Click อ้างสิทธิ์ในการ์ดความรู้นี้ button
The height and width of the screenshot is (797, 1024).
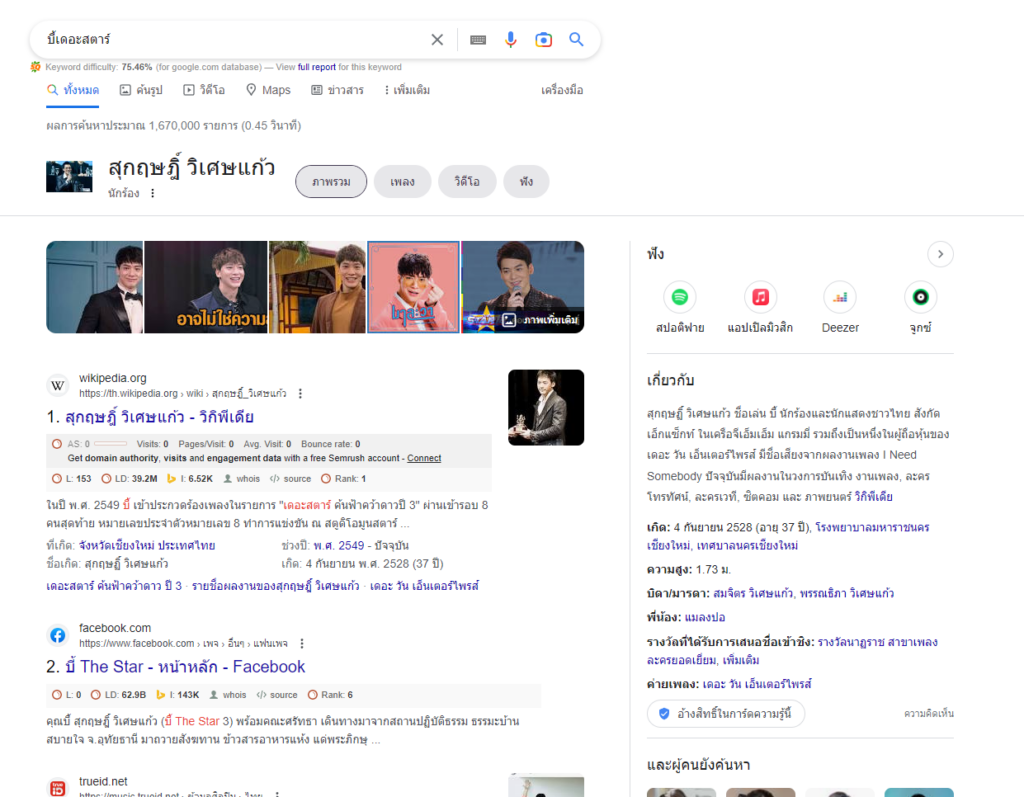(x=726, y=713)
